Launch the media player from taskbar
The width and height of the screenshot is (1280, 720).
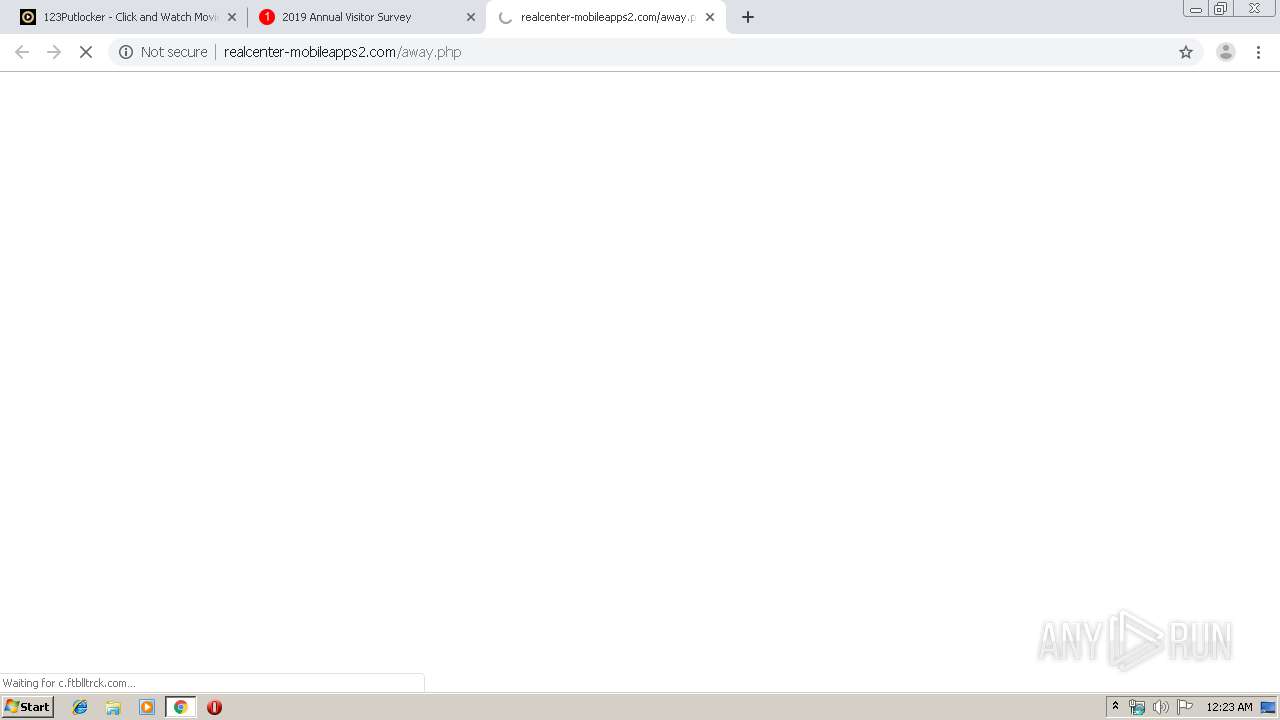147,707
